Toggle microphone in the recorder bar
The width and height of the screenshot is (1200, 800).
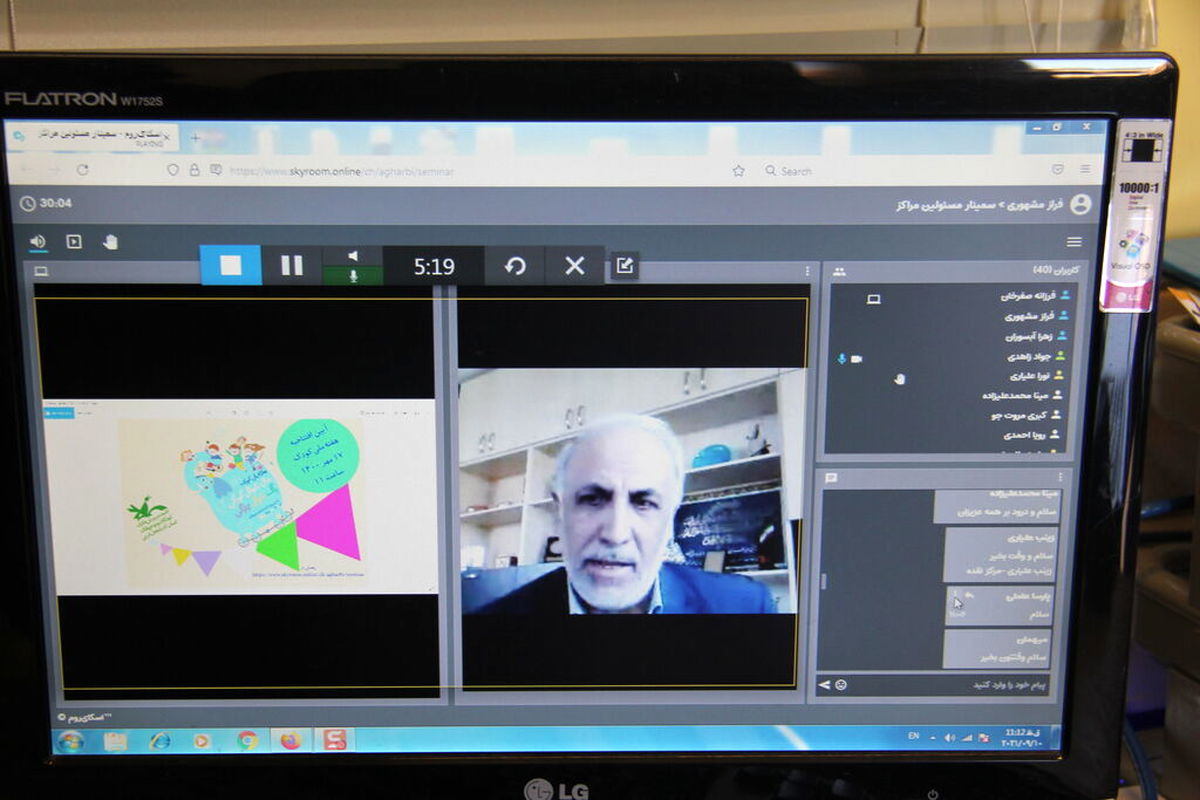(x=353, y=276)
